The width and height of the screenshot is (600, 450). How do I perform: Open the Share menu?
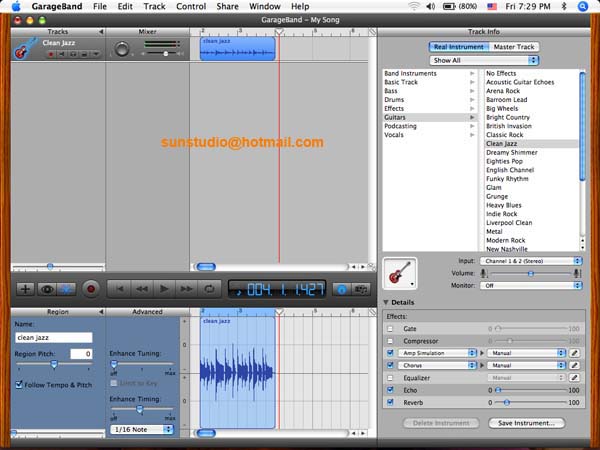(x=227, y=7)
